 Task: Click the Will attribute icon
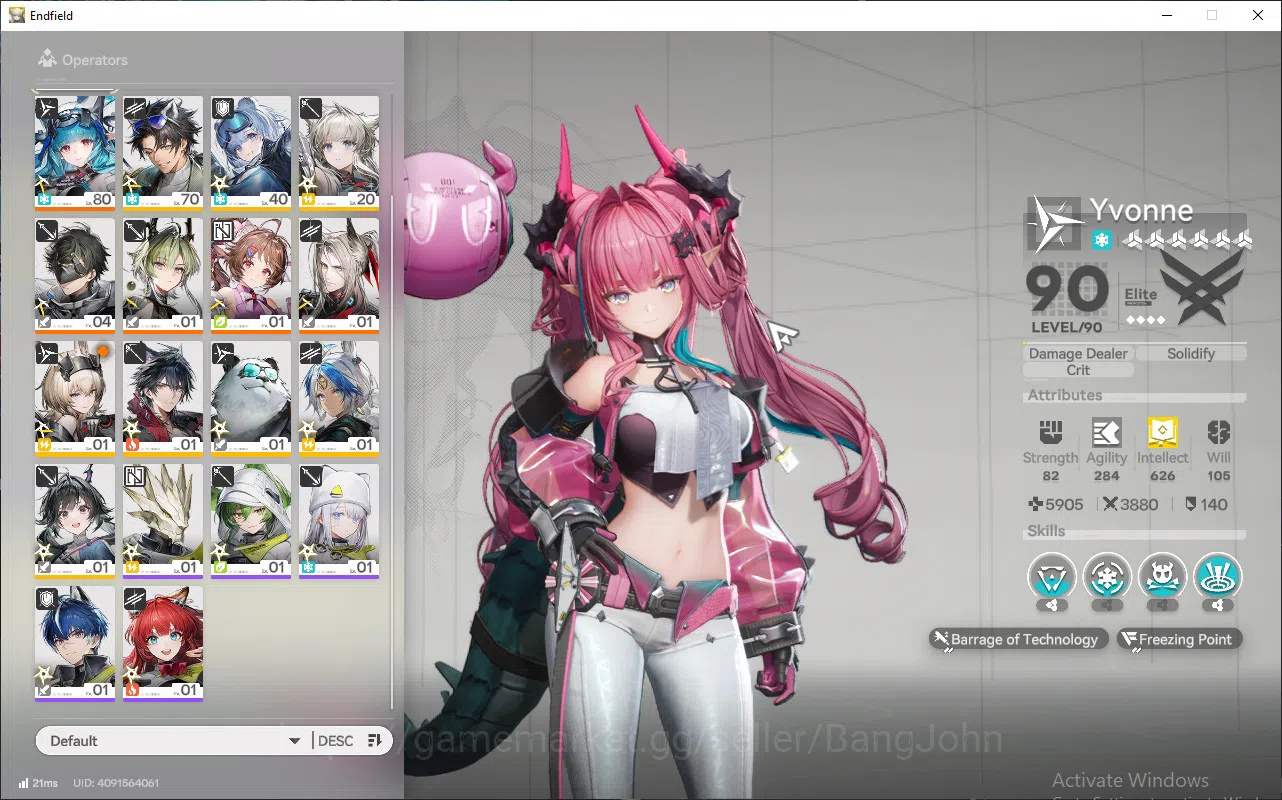[1218, 432]
